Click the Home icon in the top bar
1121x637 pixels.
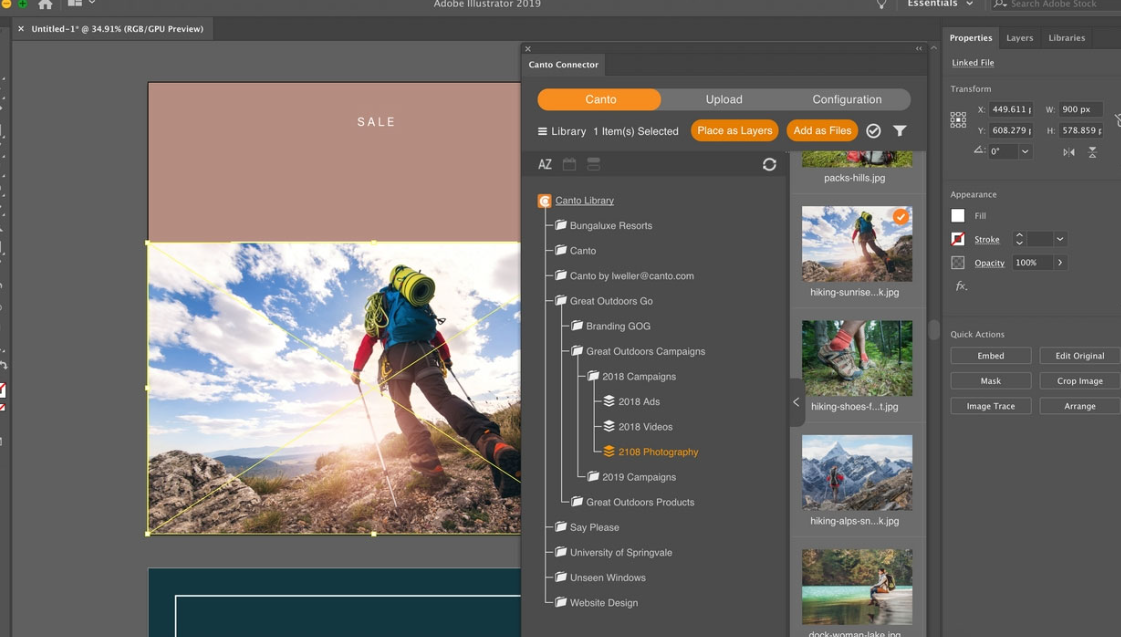(x=45, y=4)
